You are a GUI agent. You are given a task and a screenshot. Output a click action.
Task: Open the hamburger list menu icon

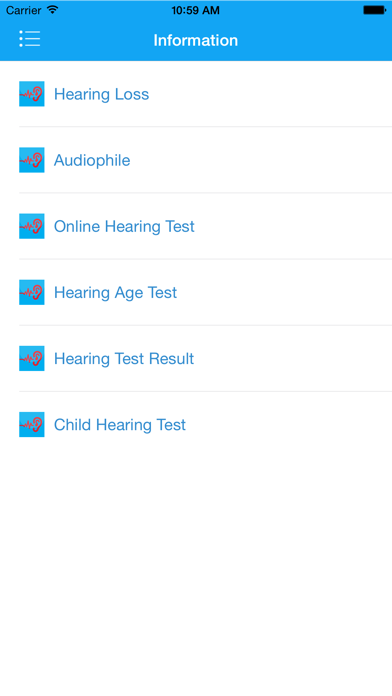30,39
